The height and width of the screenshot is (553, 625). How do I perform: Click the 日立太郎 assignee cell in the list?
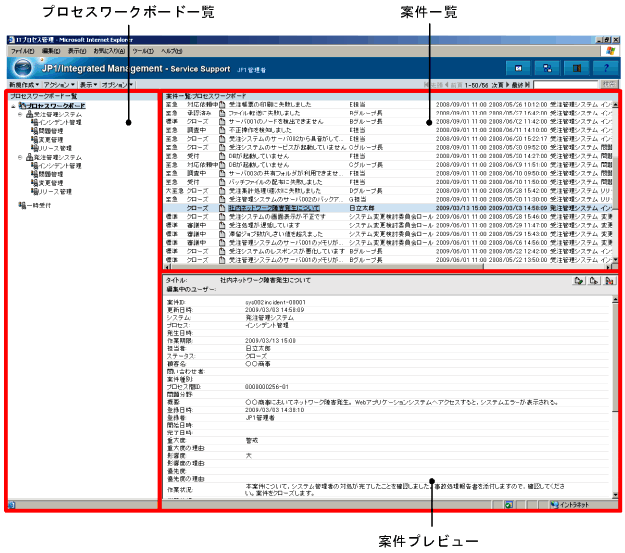coord(362,208)
